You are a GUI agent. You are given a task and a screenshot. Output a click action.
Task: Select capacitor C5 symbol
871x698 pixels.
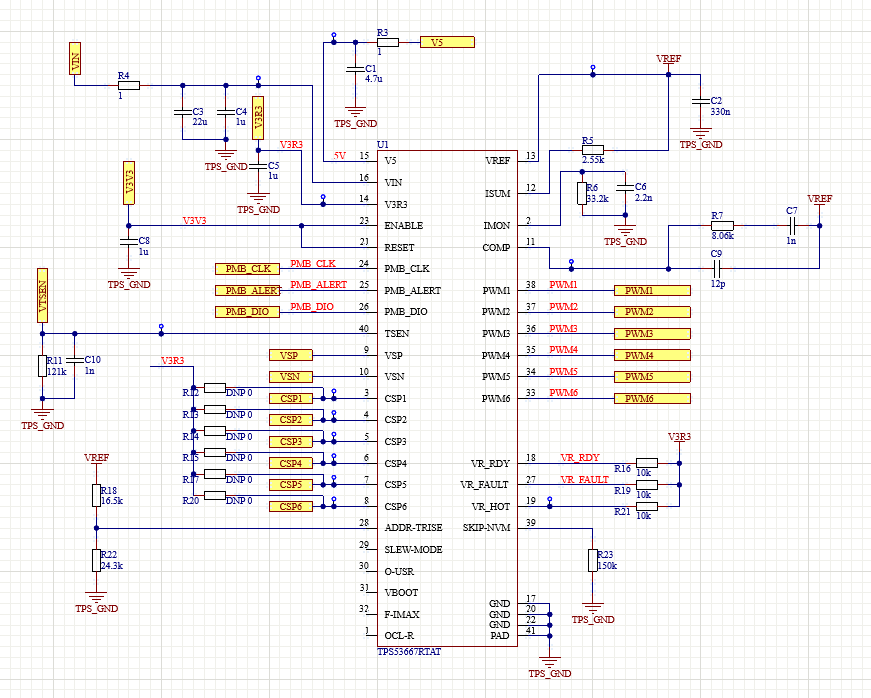pos(258,166)
